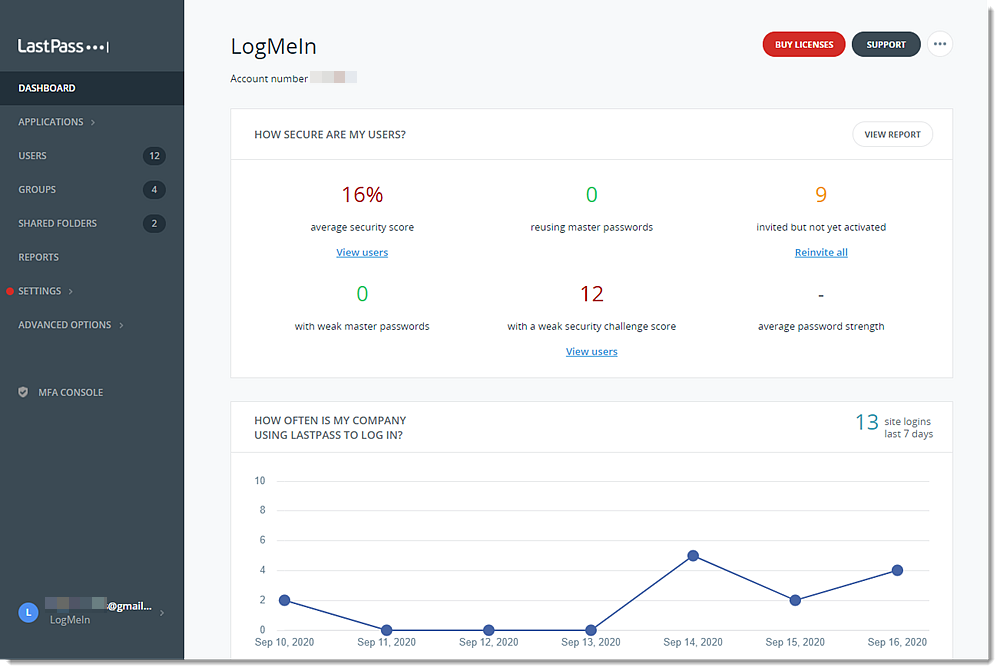Click the 13 site logins count

867,422
